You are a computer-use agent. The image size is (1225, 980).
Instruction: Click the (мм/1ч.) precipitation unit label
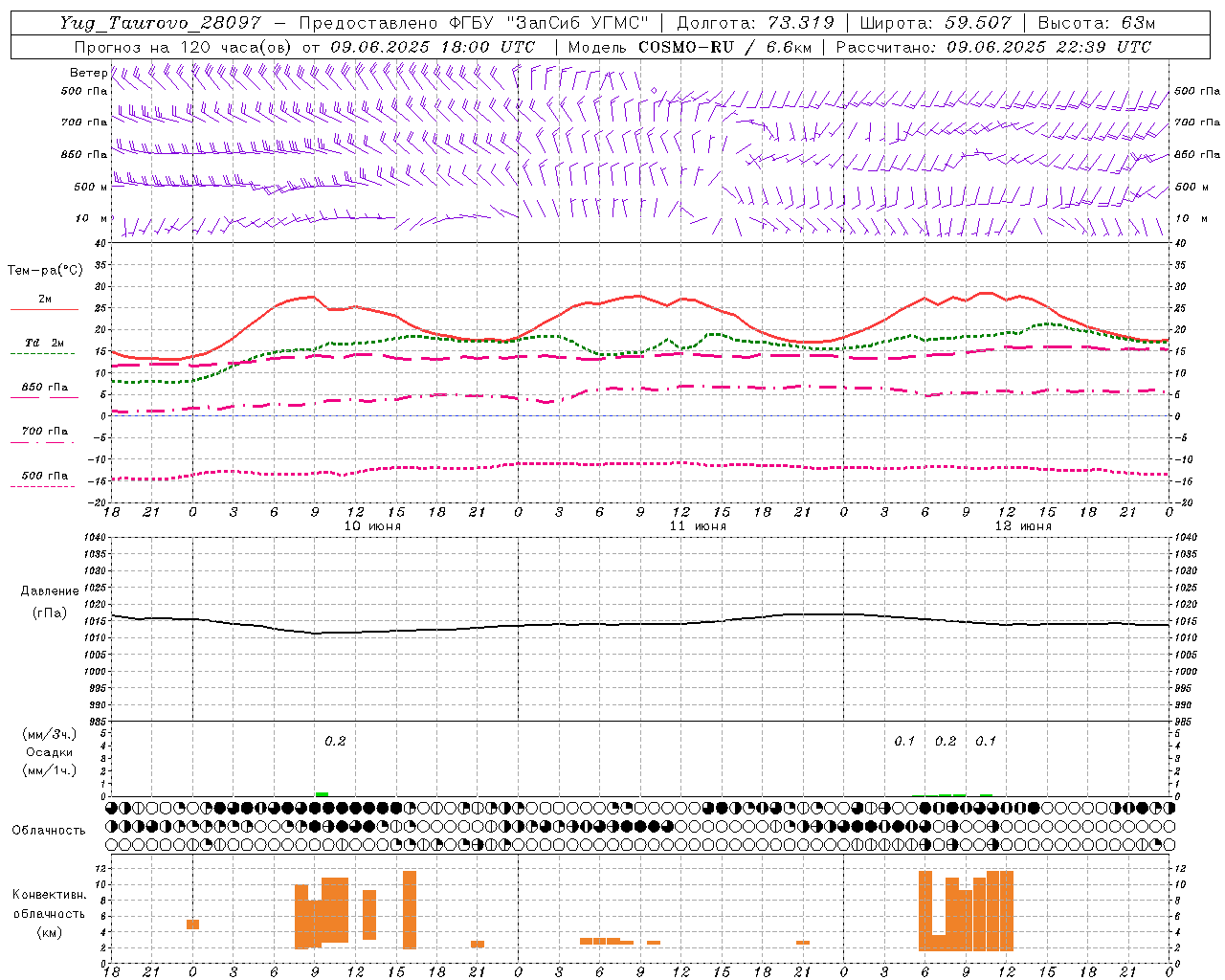point(50,770)
